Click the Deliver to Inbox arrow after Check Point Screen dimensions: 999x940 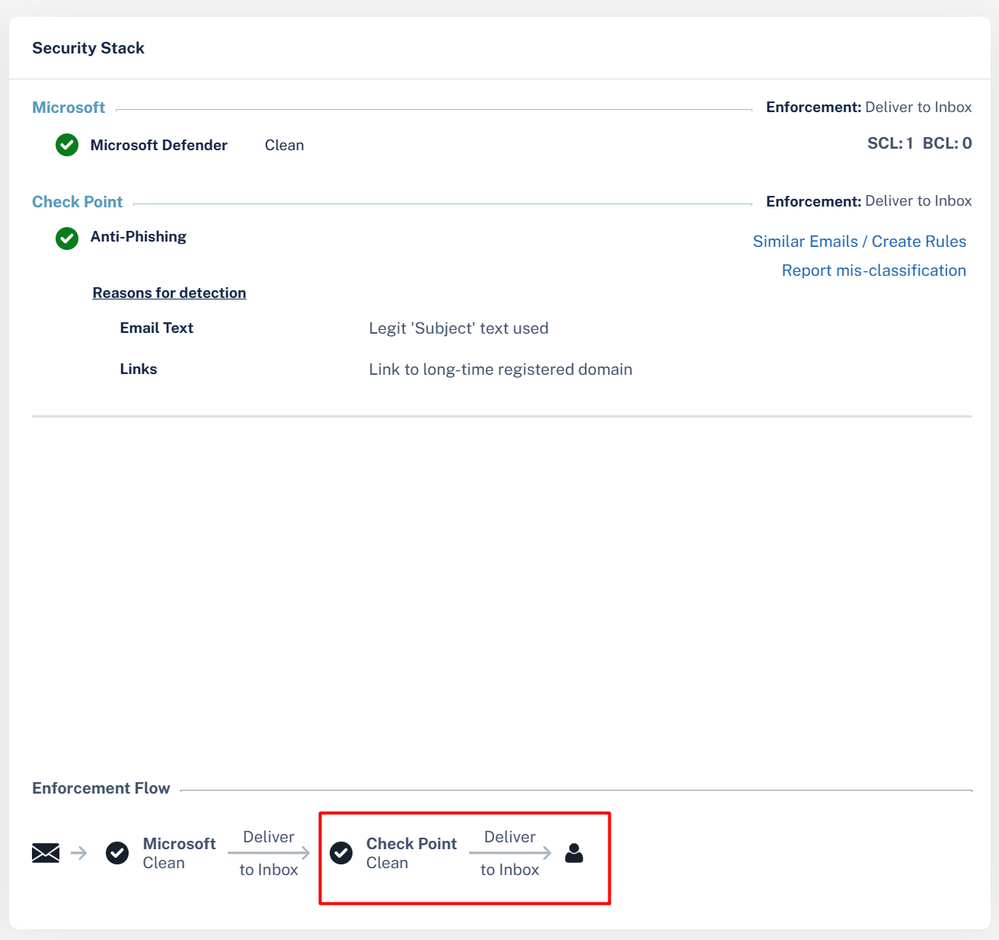pos(510,853)
